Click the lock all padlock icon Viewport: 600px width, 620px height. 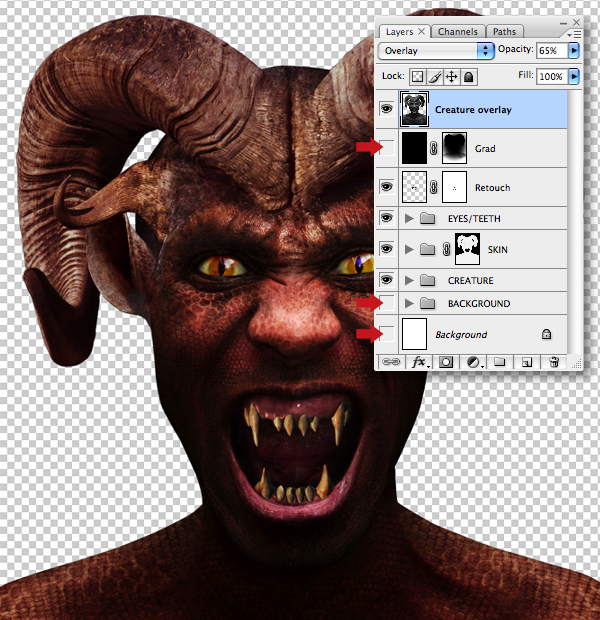coord(469,76)
